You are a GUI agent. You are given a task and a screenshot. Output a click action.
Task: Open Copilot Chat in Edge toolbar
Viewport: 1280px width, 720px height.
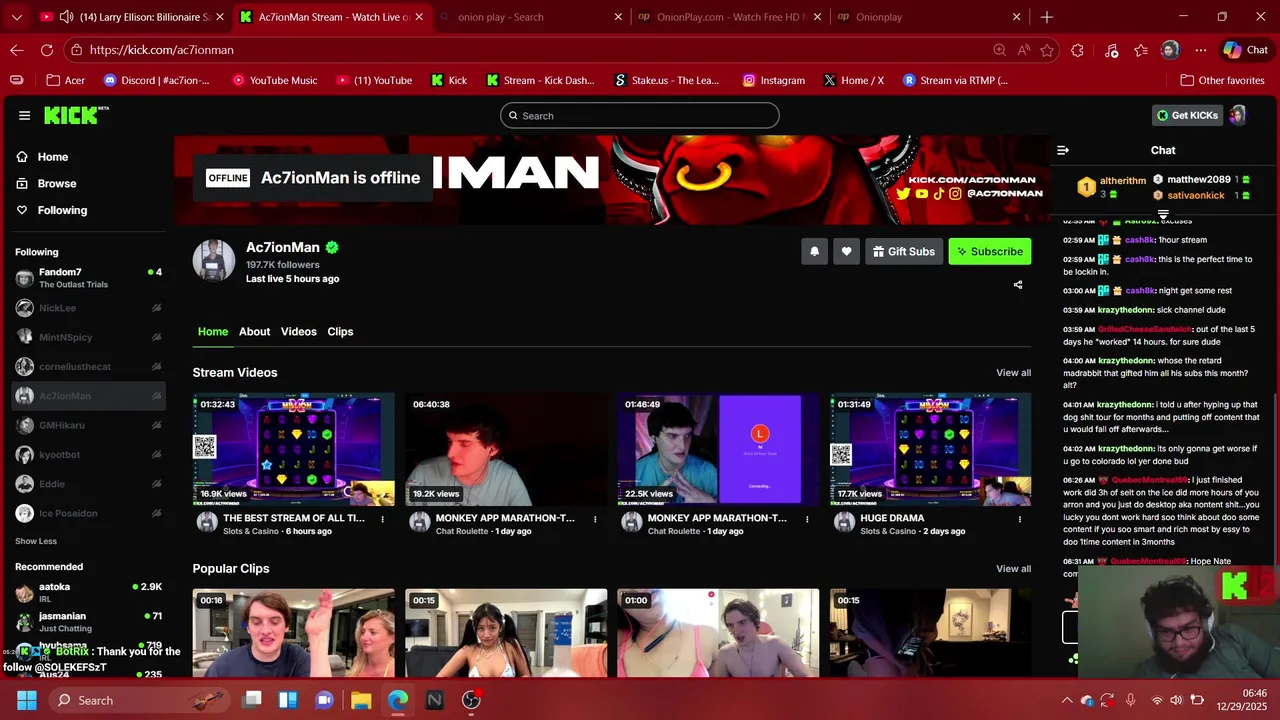[1246, 50]
